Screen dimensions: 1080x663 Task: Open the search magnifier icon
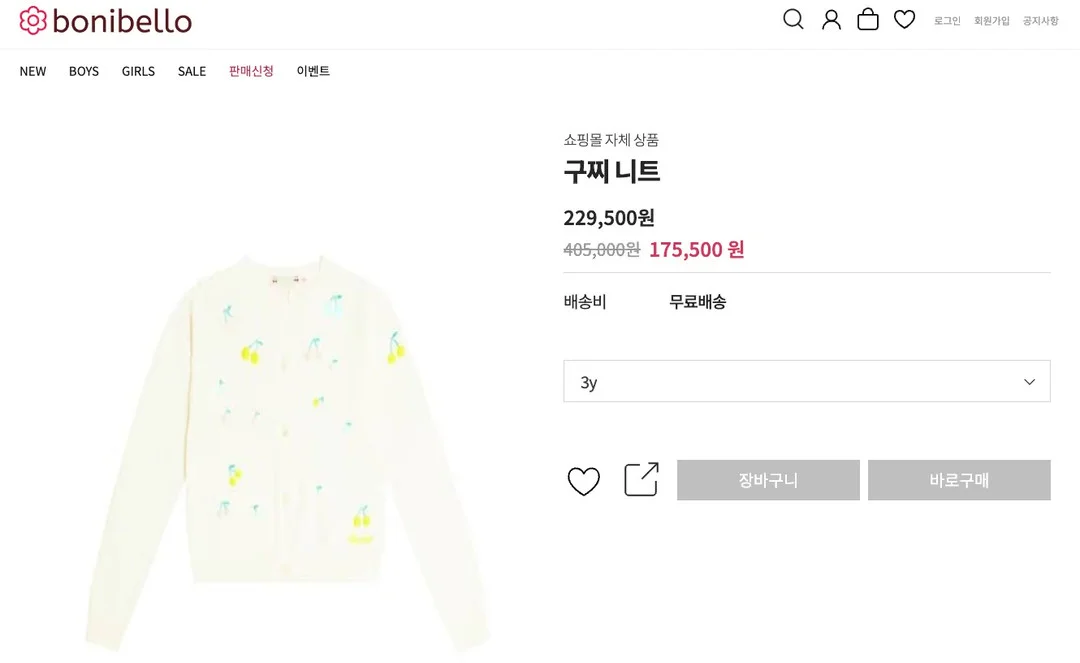(x=793, y=19)
